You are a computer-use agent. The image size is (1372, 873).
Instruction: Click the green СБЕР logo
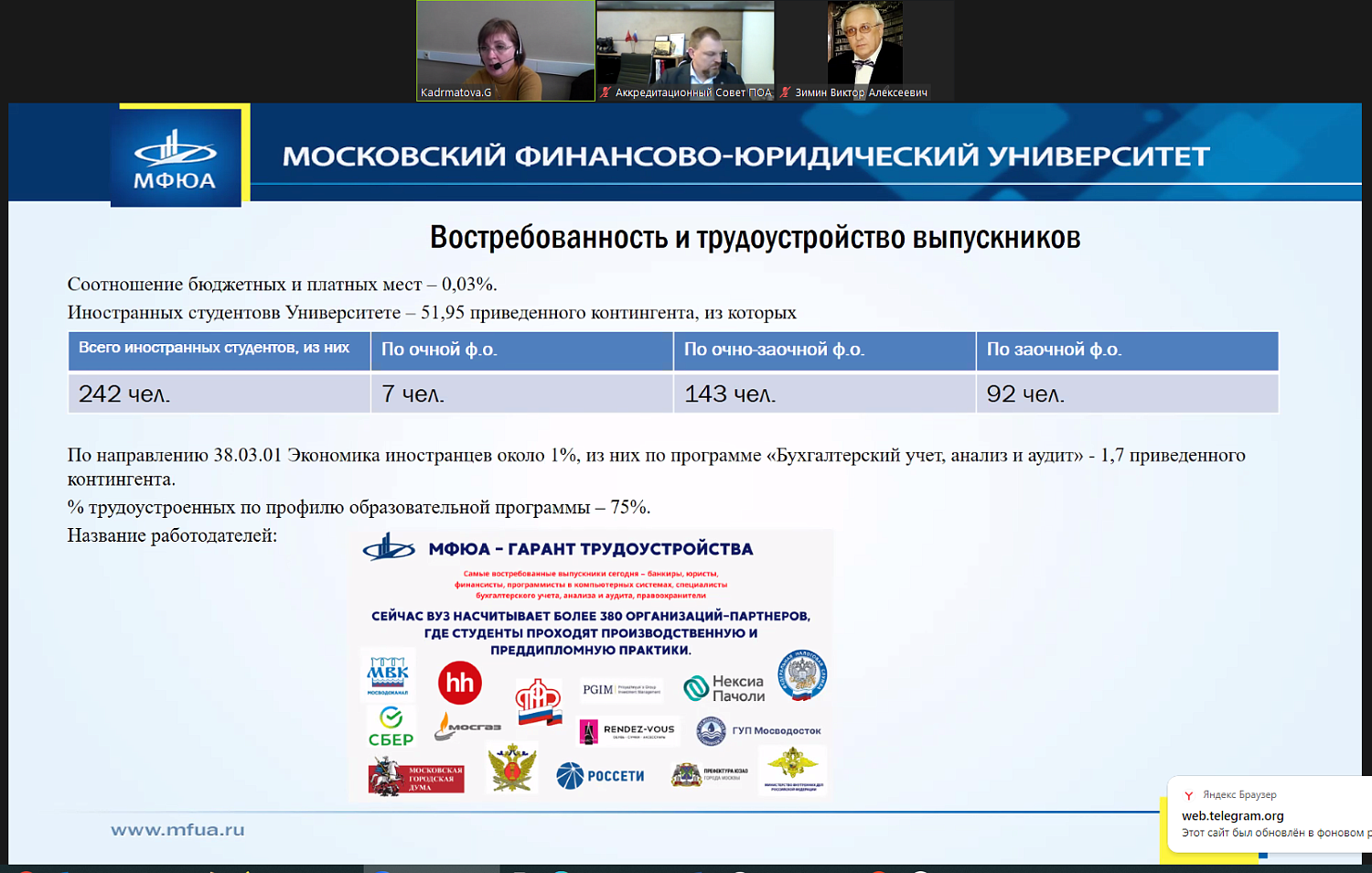[391, 727]
